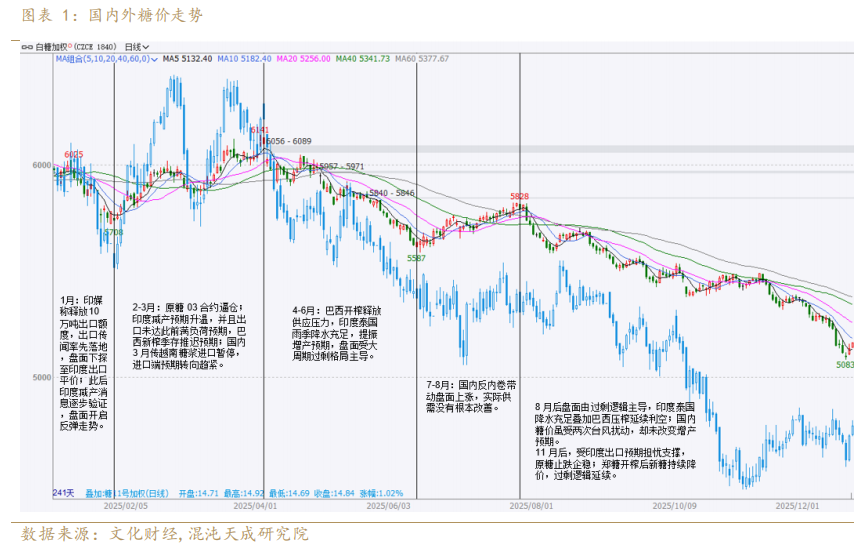Click the 白糖加权 (CZCE 1840) contract name

click(x=76, y=47)
